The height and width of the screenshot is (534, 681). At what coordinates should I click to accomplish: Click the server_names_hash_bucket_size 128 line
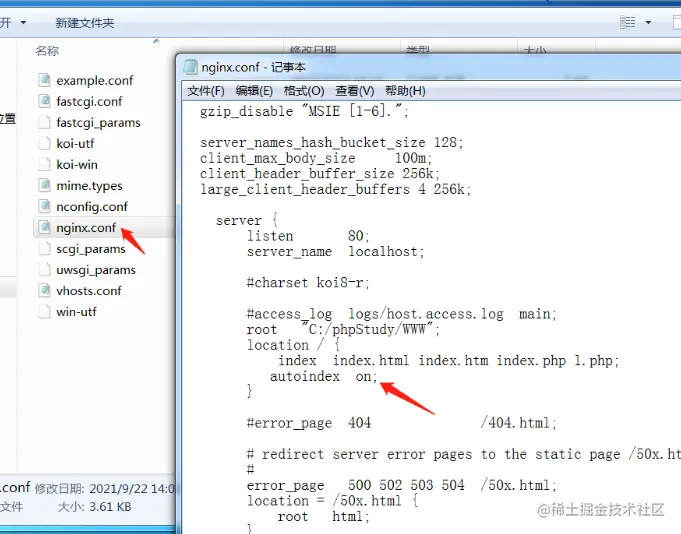point(331,143)
